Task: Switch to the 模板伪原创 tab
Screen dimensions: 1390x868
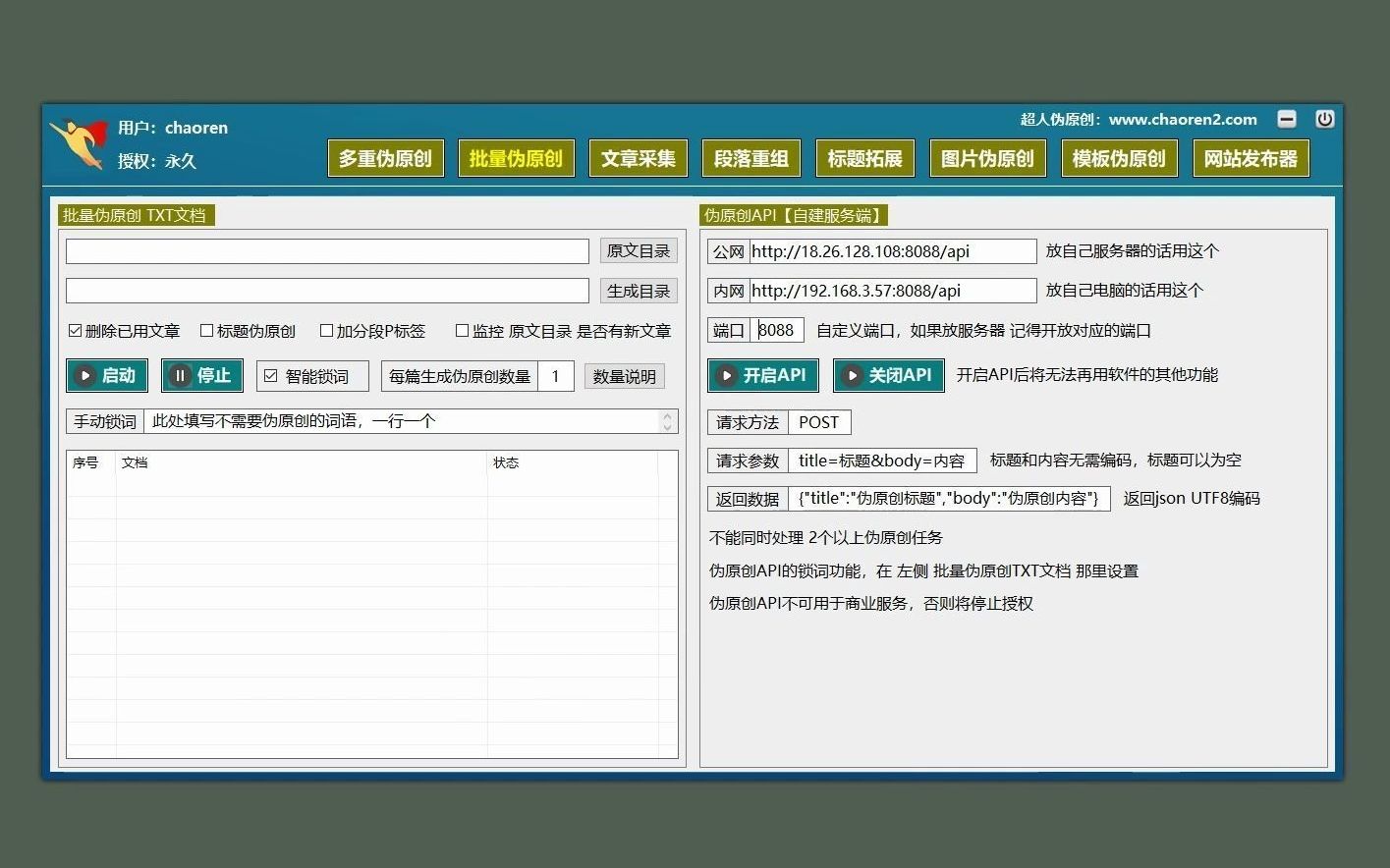Action: point(1119,158)
